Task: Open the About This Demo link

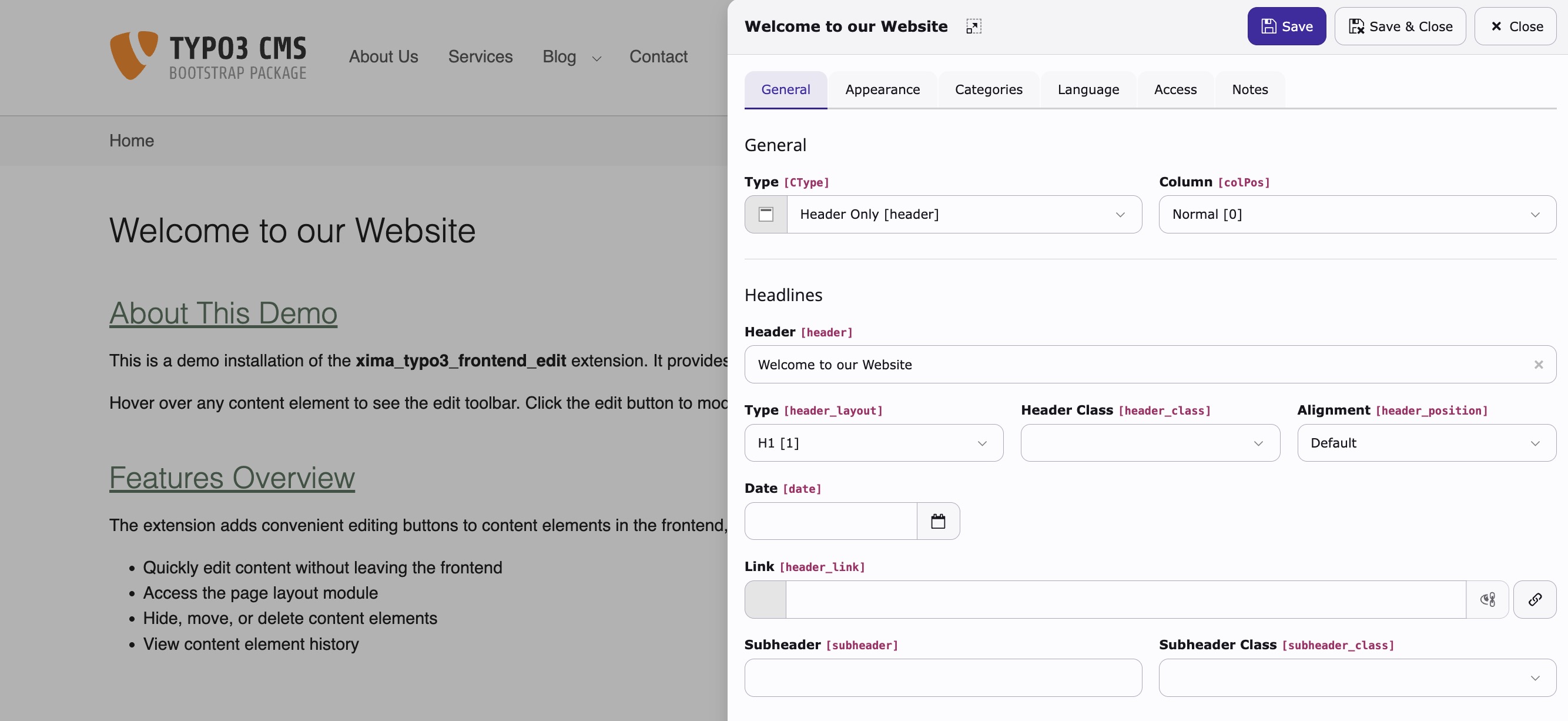Action: (223, 313)
